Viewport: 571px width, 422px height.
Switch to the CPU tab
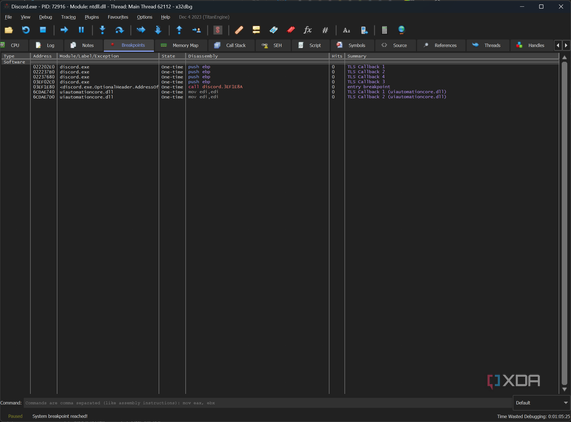point(13,45)
